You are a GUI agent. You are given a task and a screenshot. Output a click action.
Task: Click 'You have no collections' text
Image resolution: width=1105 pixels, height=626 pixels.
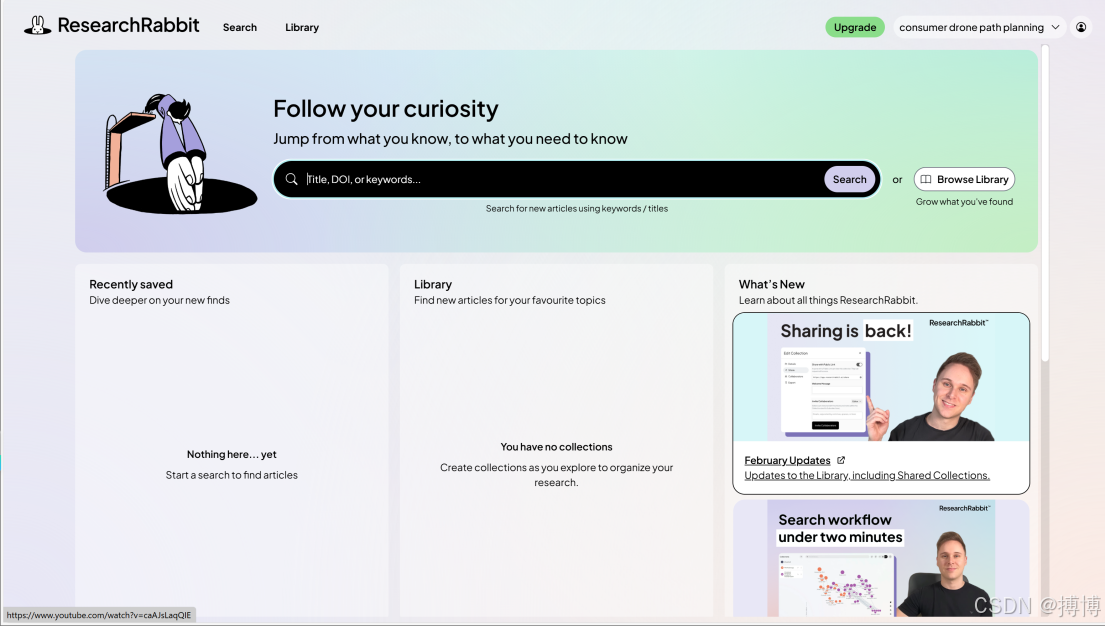556,447
